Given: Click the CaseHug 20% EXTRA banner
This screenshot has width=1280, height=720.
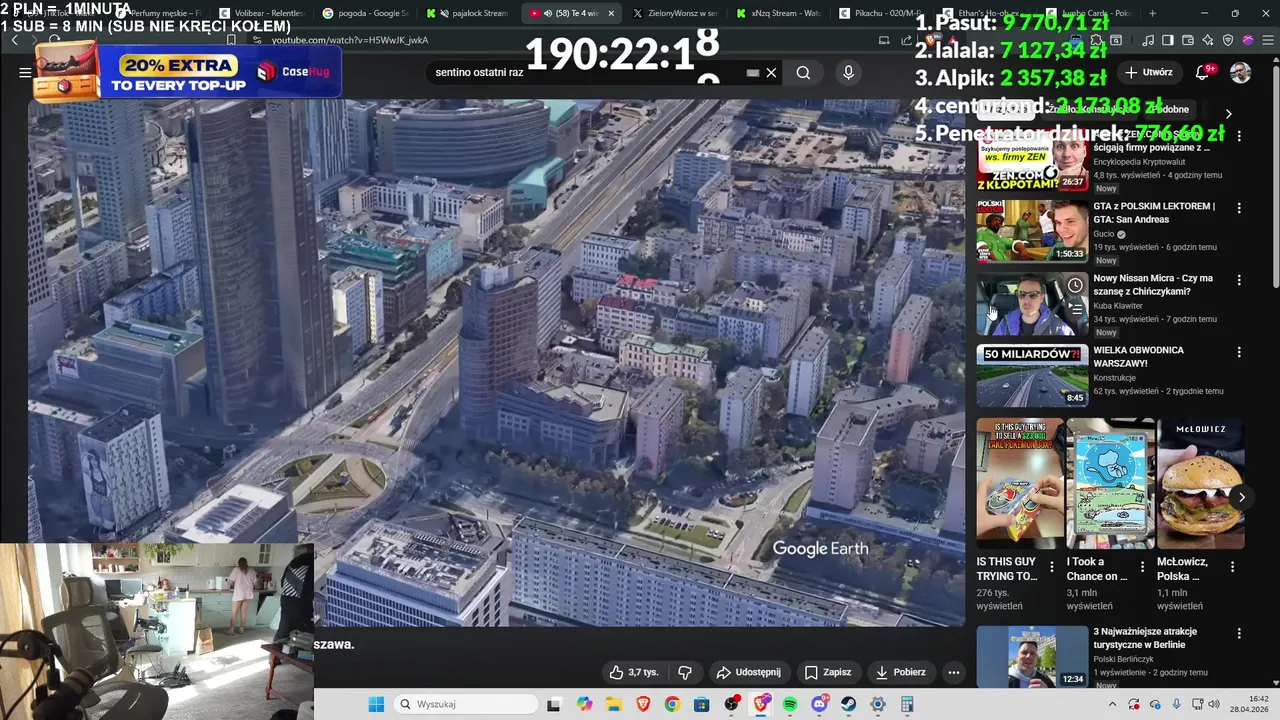Looking at the screenshot, I should click(x=186, y=71).
